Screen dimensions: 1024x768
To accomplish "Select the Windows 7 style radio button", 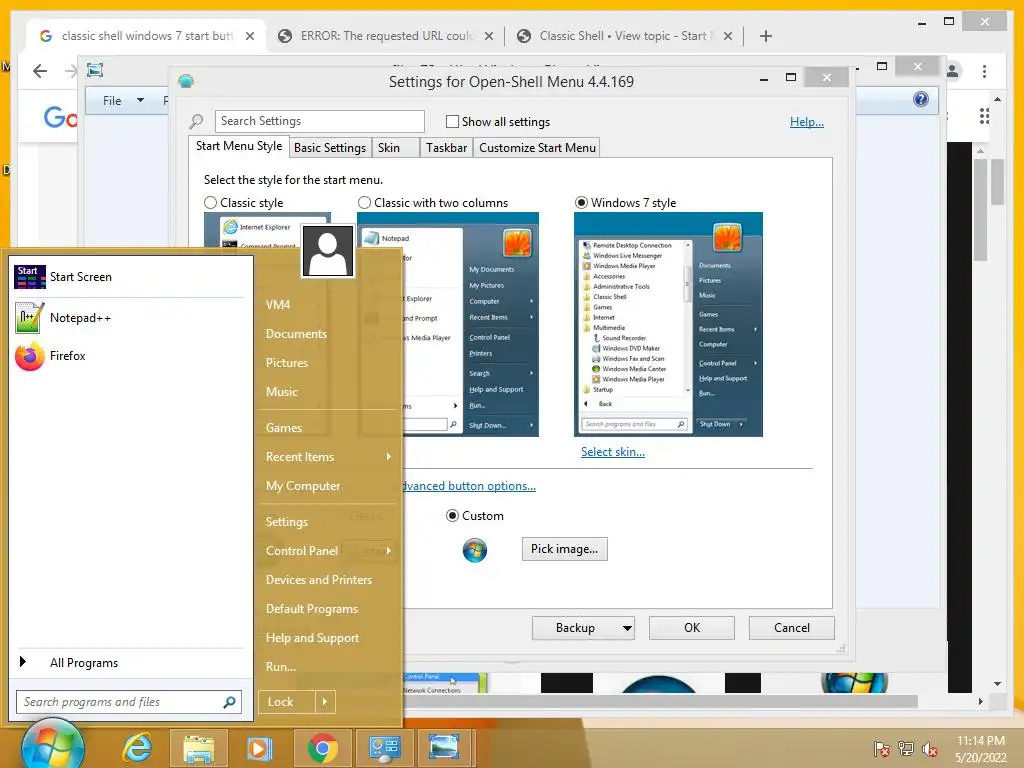I will click(x=581, y=202).
